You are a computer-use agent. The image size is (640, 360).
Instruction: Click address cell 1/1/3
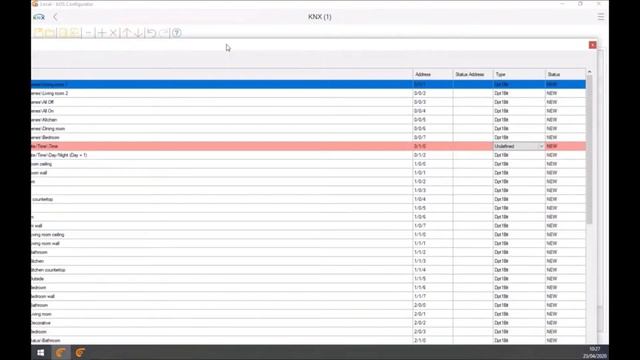(433, 261)
